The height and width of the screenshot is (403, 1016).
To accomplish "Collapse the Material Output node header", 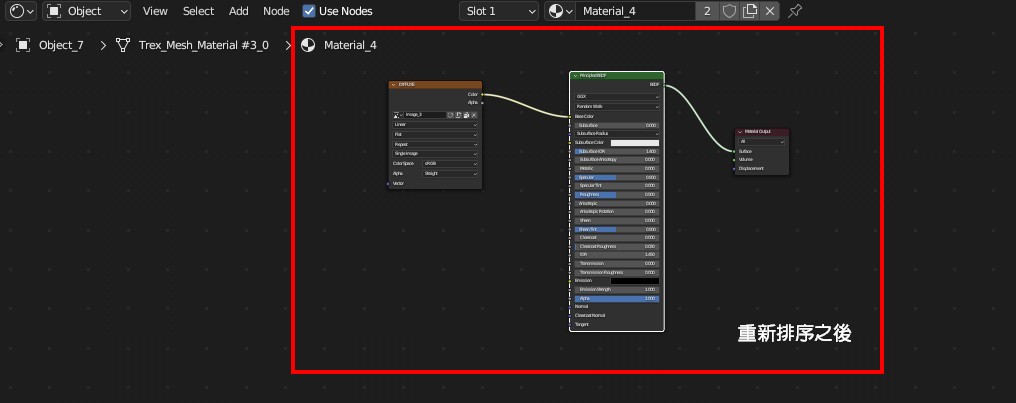I will click(x=740, y=131).
